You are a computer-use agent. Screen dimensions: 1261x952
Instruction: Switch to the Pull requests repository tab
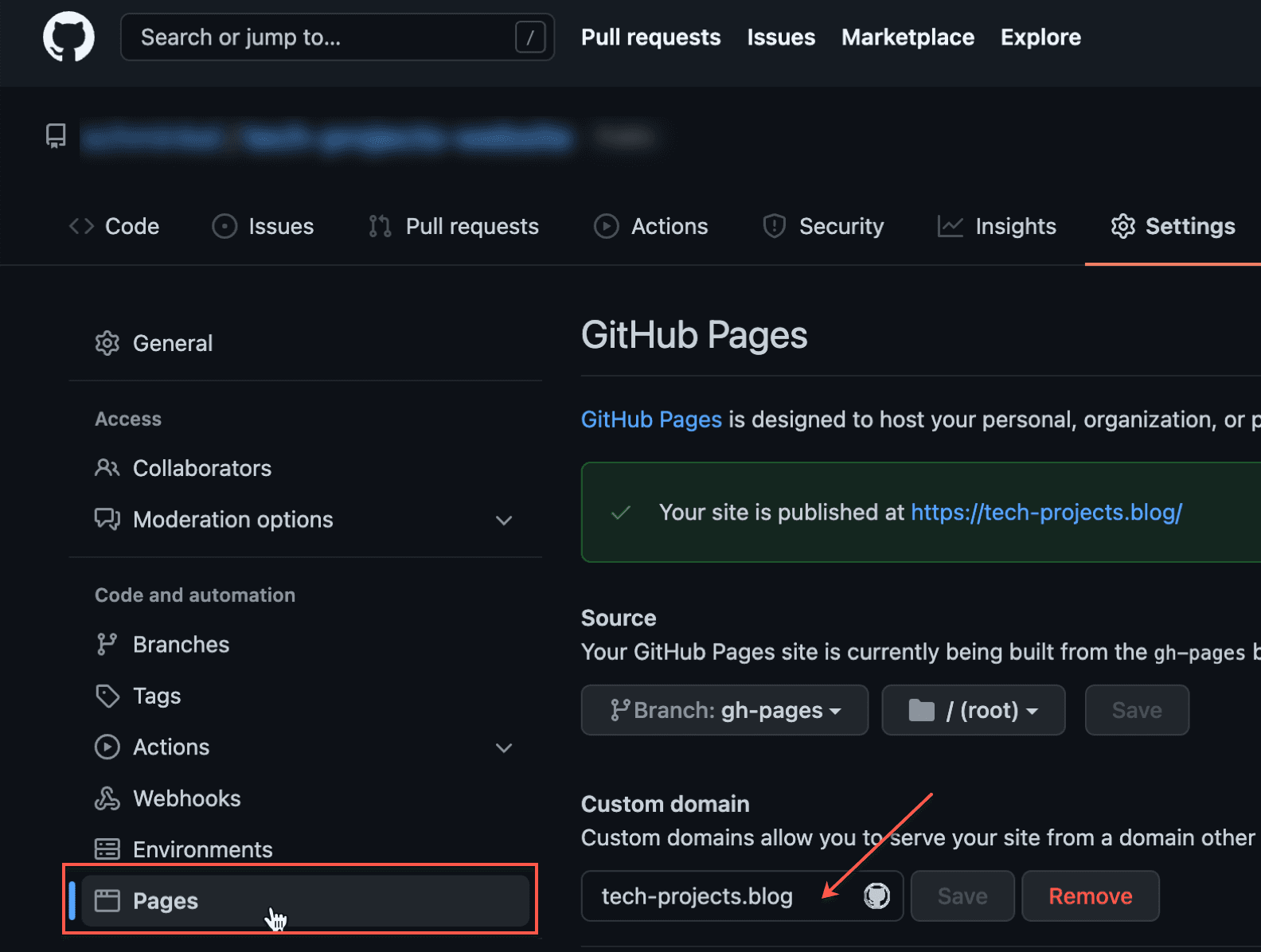coord(454,226)
